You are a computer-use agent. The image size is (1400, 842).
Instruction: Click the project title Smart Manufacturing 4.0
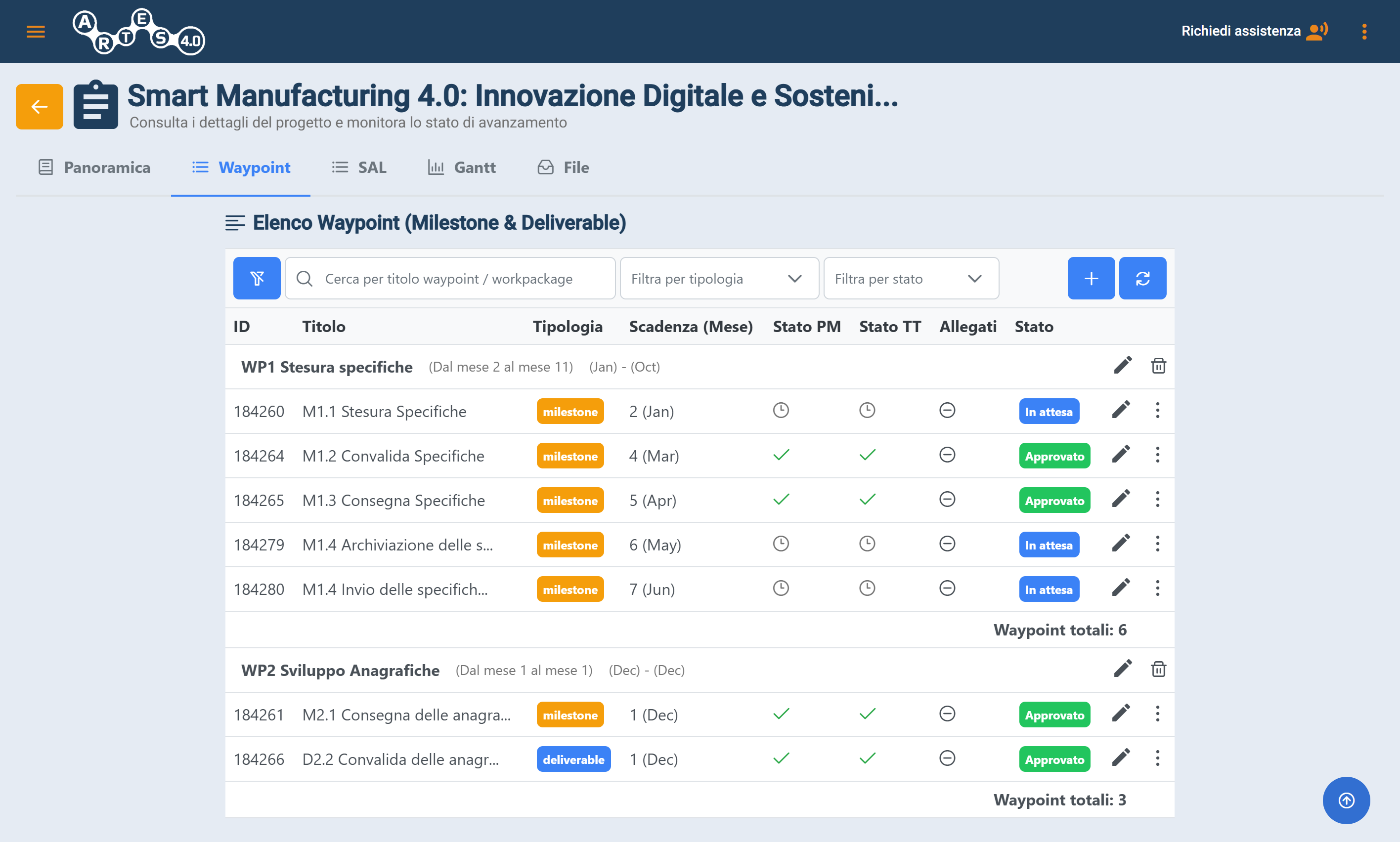[x=513, y=95]
